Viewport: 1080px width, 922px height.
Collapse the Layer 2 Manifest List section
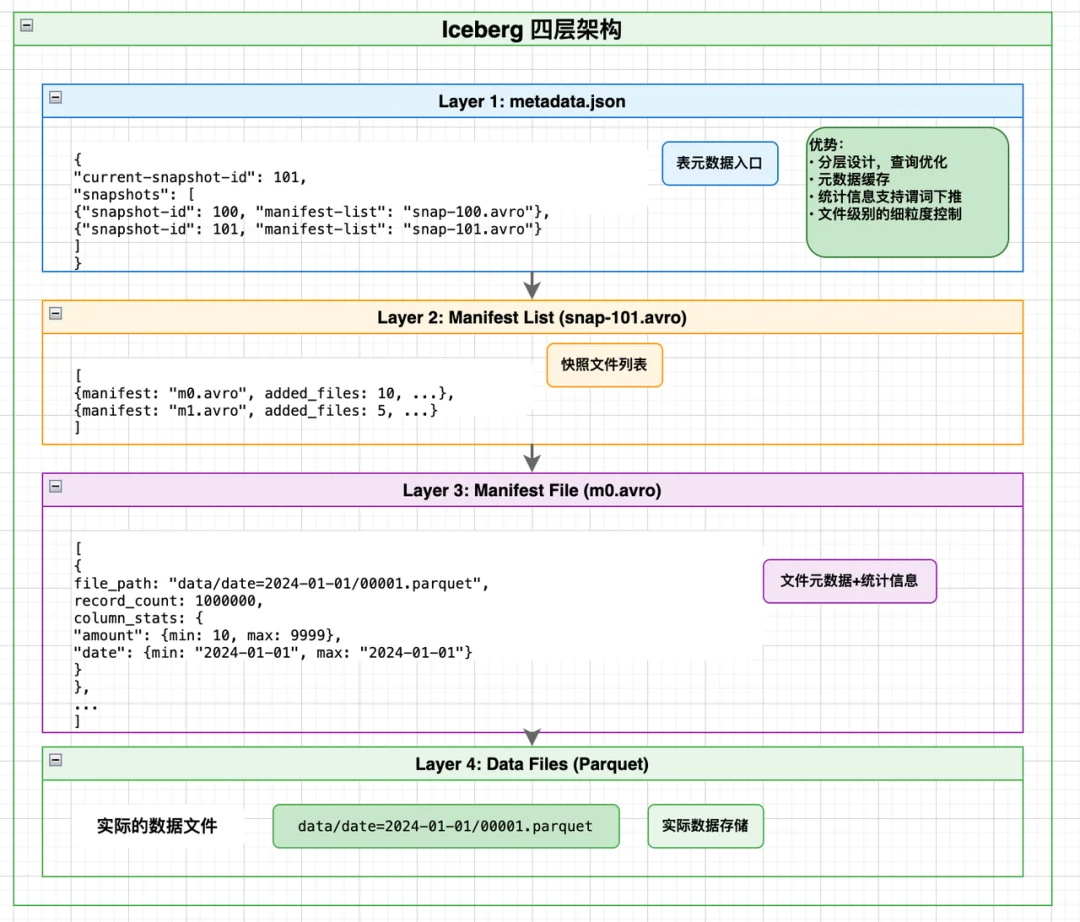coord(55,314)
